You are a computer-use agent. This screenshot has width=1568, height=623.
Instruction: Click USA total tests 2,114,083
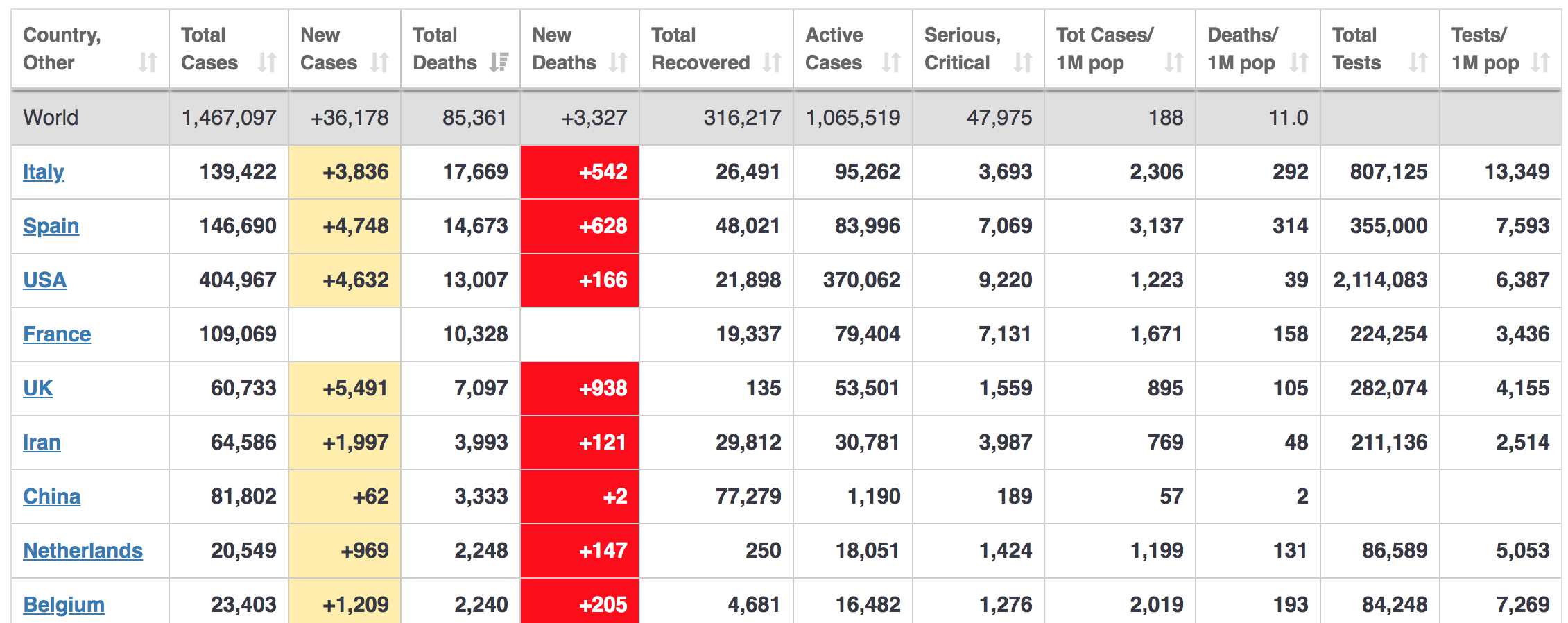[x=1381, y=280]
